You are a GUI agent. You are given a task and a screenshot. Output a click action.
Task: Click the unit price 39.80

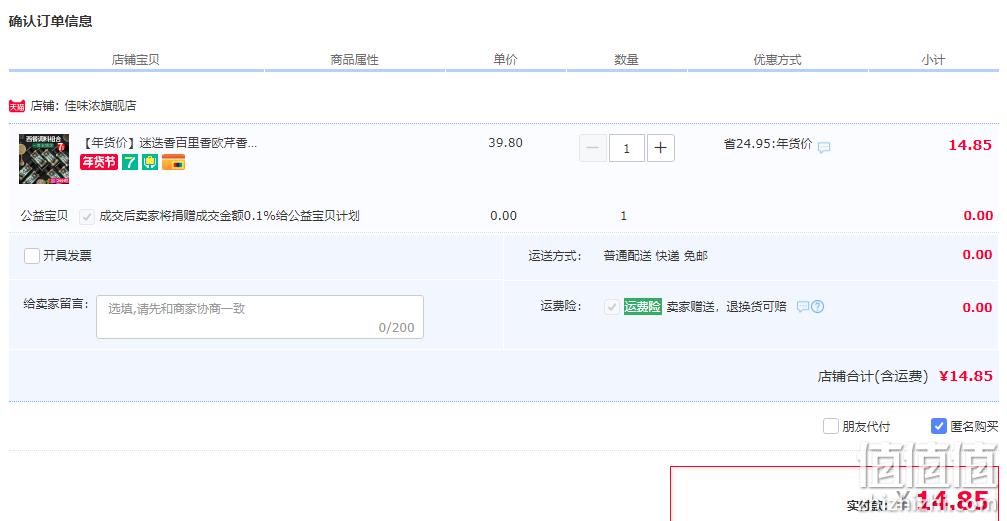pyautogui.click(x=505, y=143)
